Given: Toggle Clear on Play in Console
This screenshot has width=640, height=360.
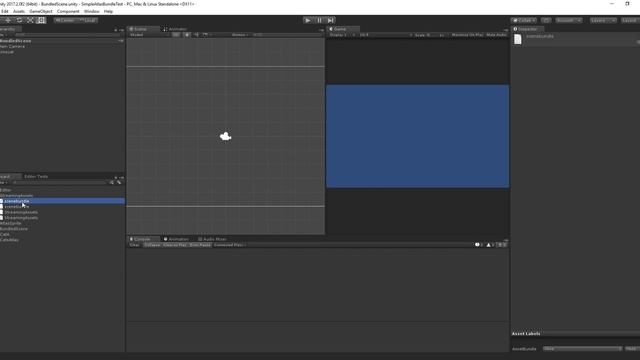Looking at the screenshot, I should 175,245.
